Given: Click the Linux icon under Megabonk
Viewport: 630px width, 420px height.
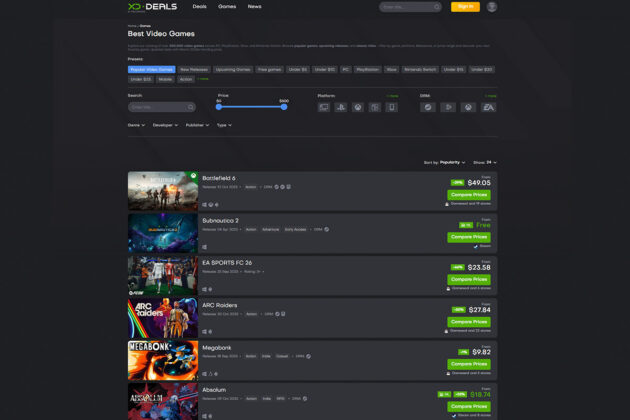Looking at the screenshot, I should (210, 374).
